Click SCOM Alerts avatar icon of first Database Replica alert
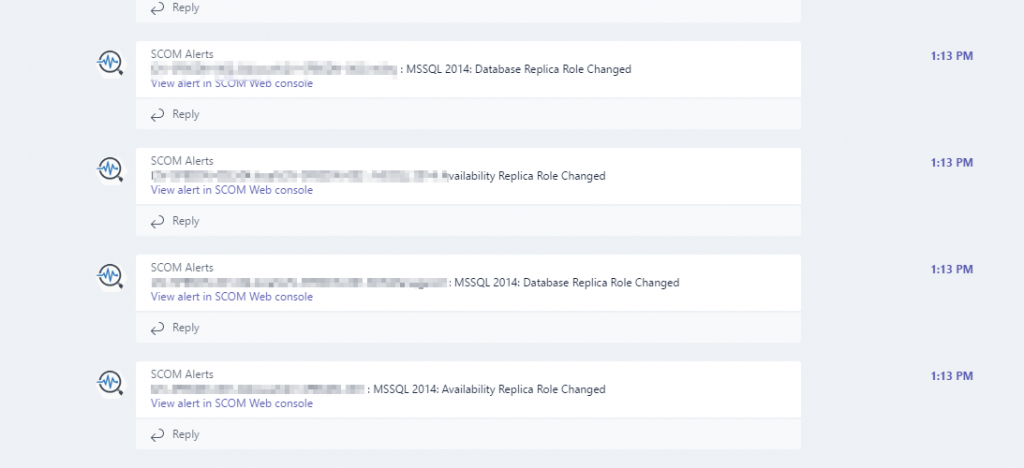The width and height of the screenshot is (1024, 468). coord(110,63)
